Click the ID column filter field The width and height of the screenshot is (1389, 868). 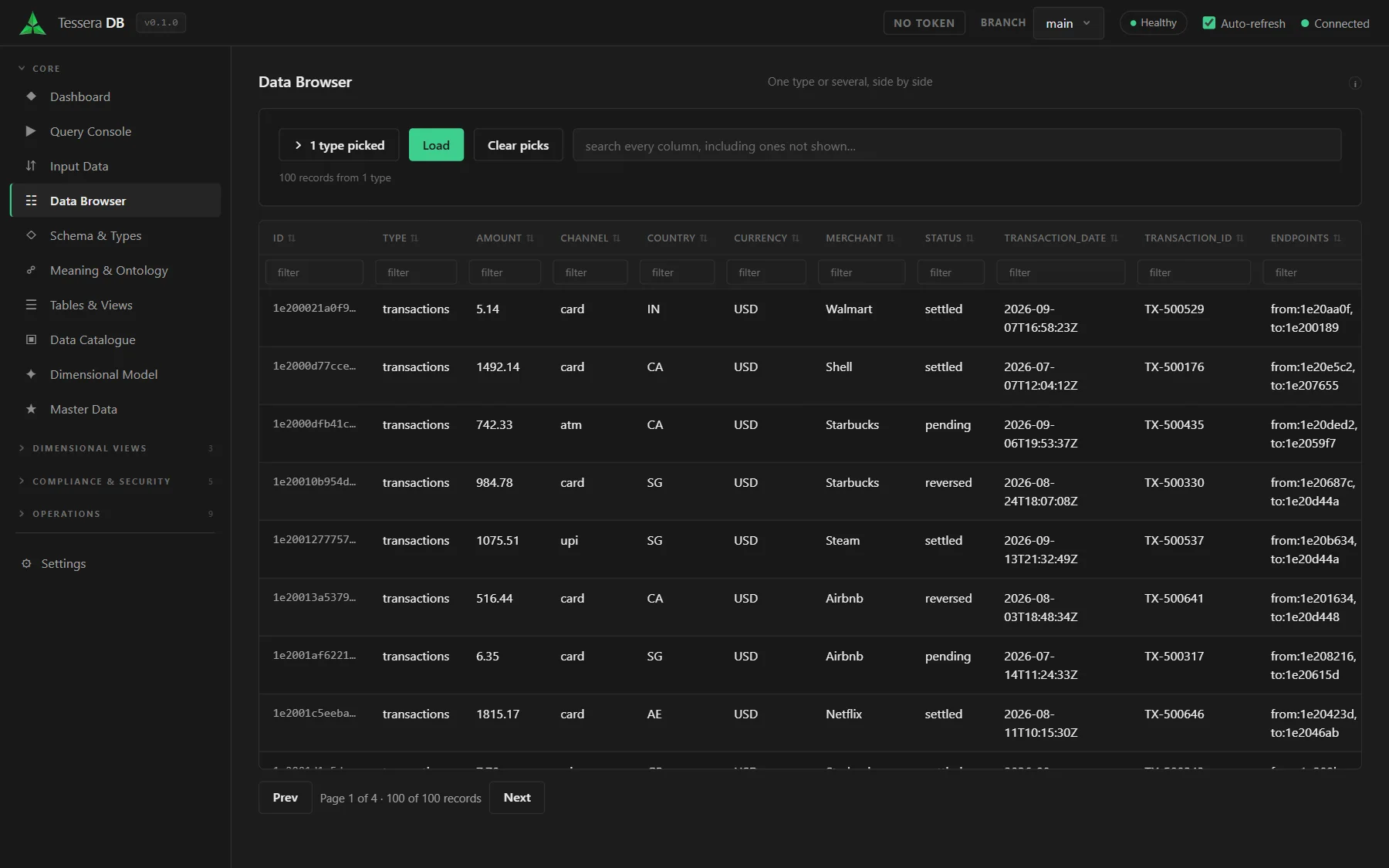click(314, 272)
